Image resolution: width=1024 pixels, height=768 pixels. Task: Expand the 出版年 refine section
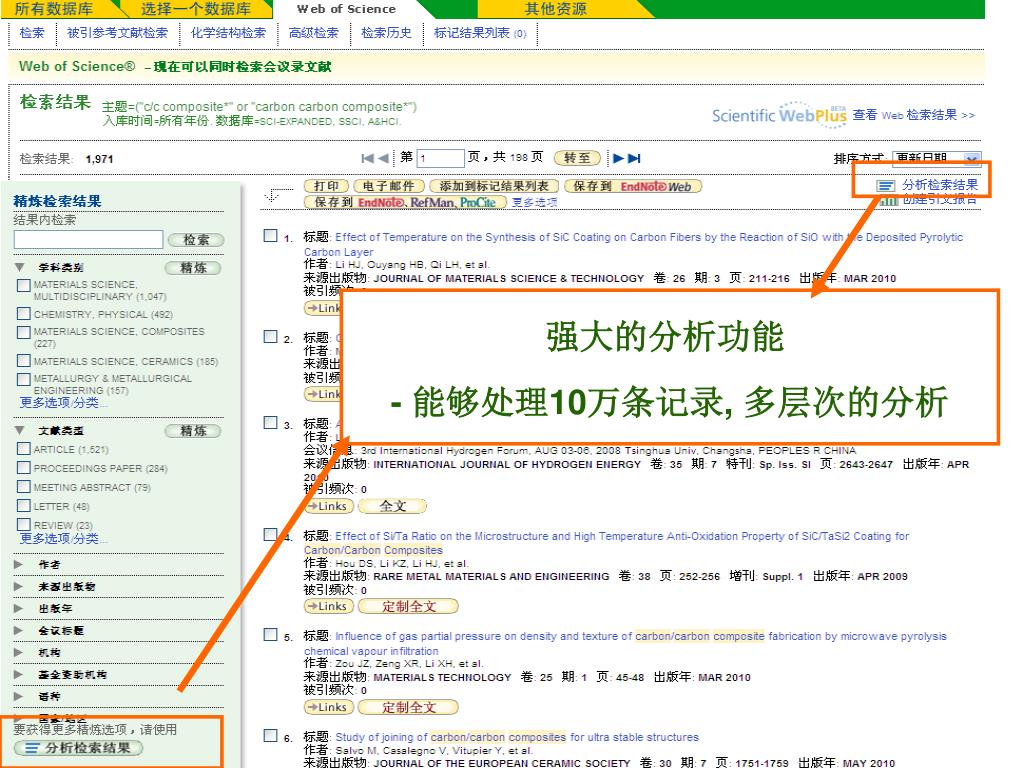tap(18, 608)
